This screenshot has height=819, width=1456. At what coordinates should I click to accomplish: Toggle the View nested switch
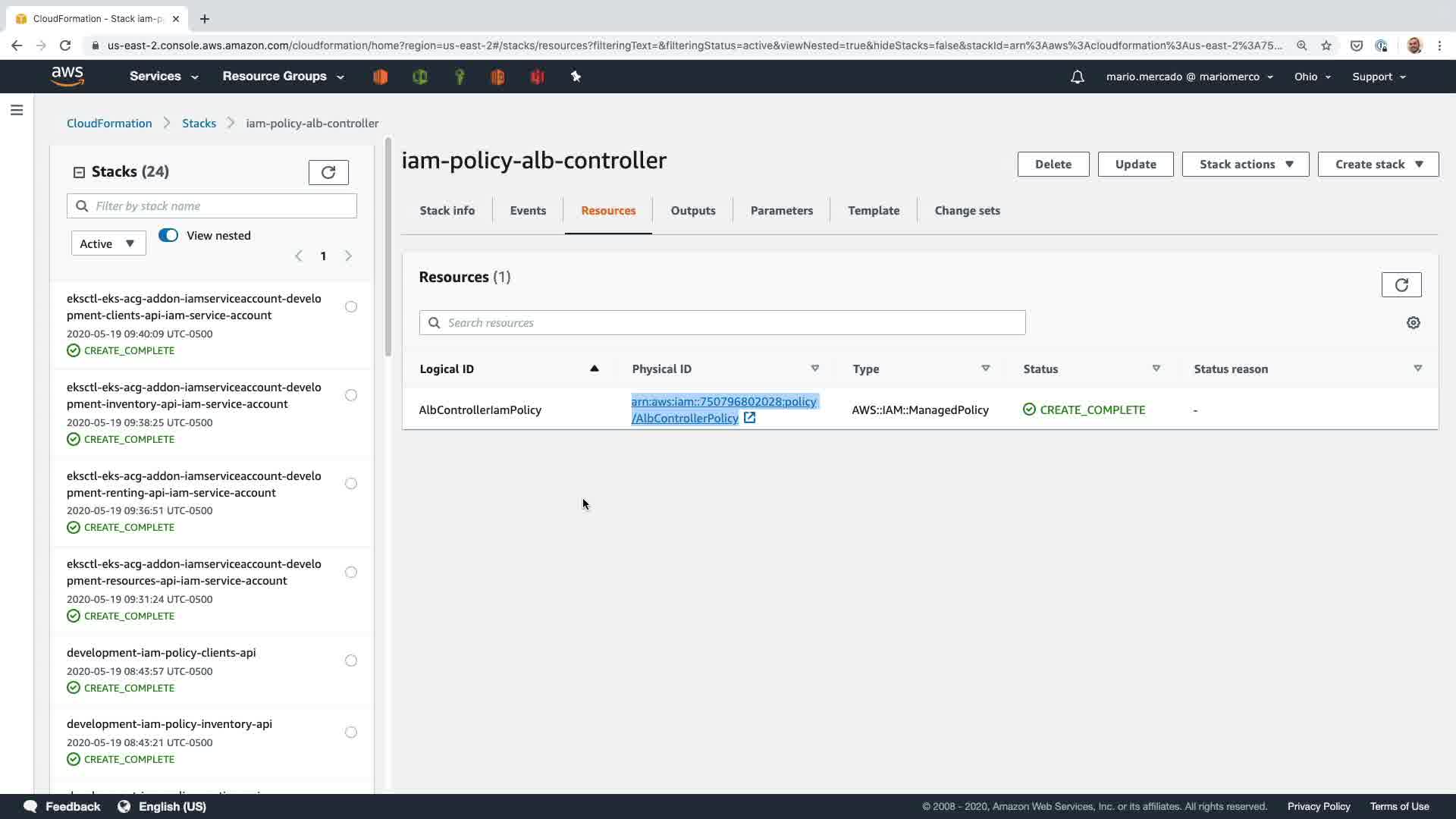168,235
